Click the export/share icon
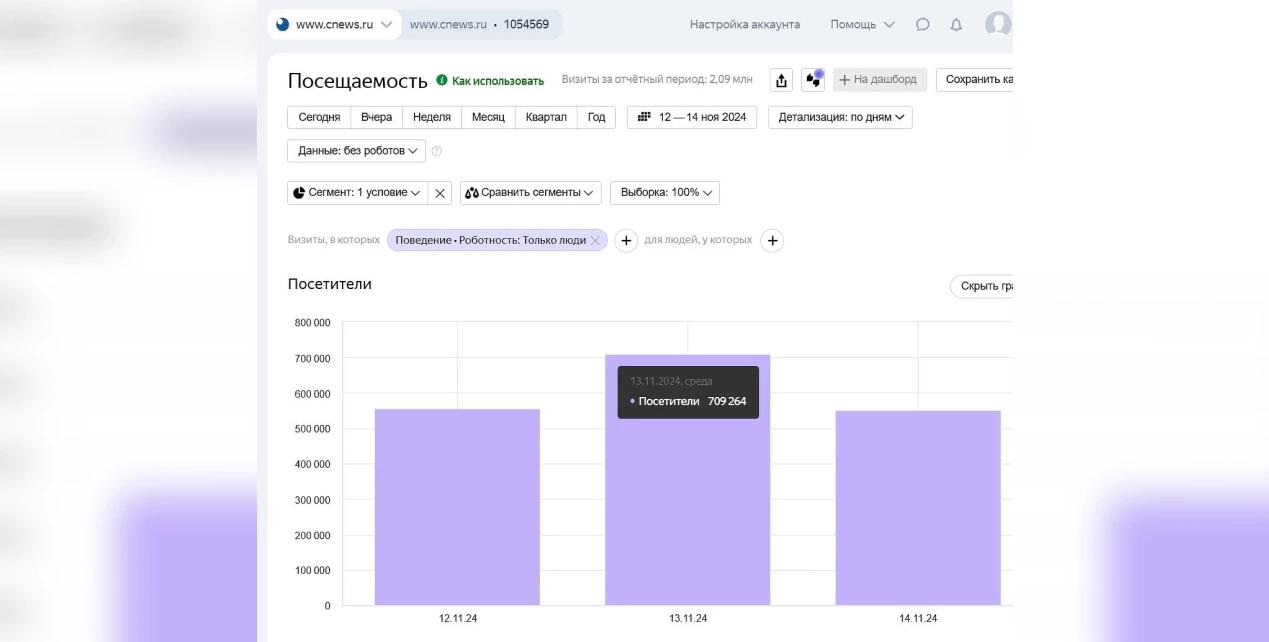Viewport: 1269px width, 642px height. (781, 80)
